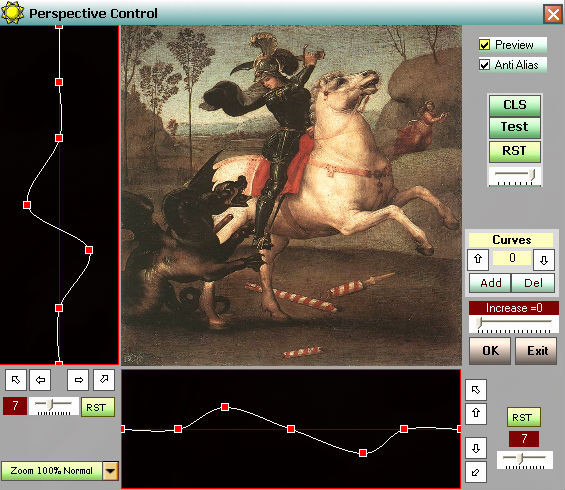
Task: Open the Zoom 100% Normal dropdown
Action: [x=111, y=471]
